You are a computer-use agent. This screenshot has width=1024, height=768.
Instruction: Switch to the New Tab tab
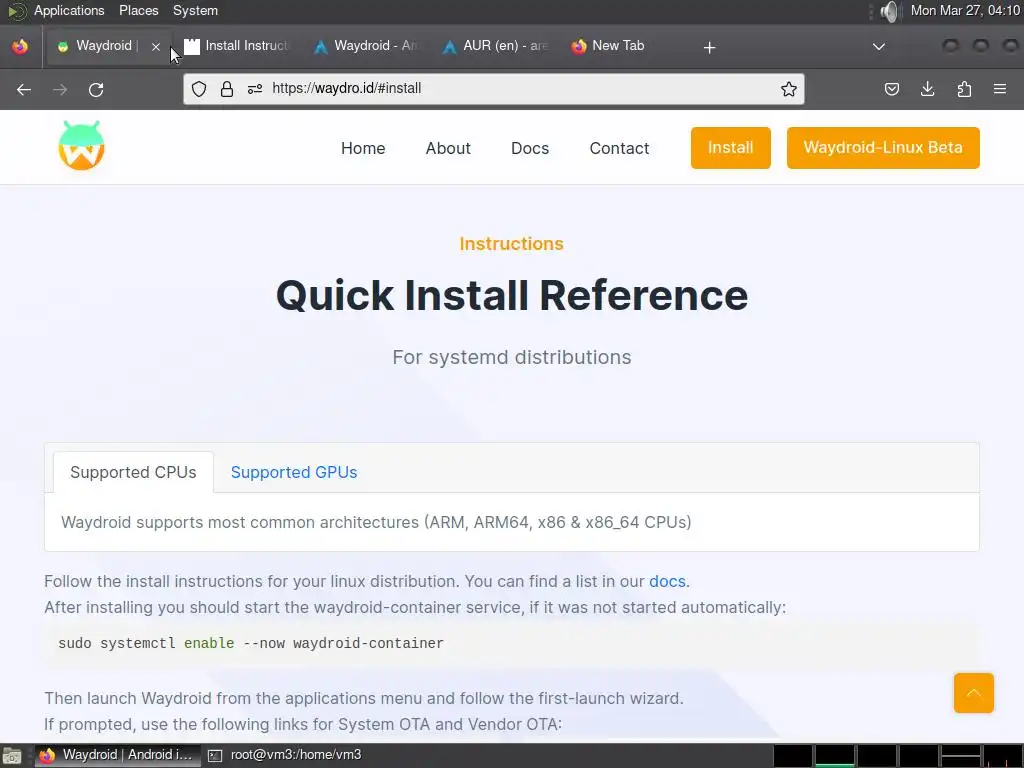pyautogui.click(x=624, y=46)
